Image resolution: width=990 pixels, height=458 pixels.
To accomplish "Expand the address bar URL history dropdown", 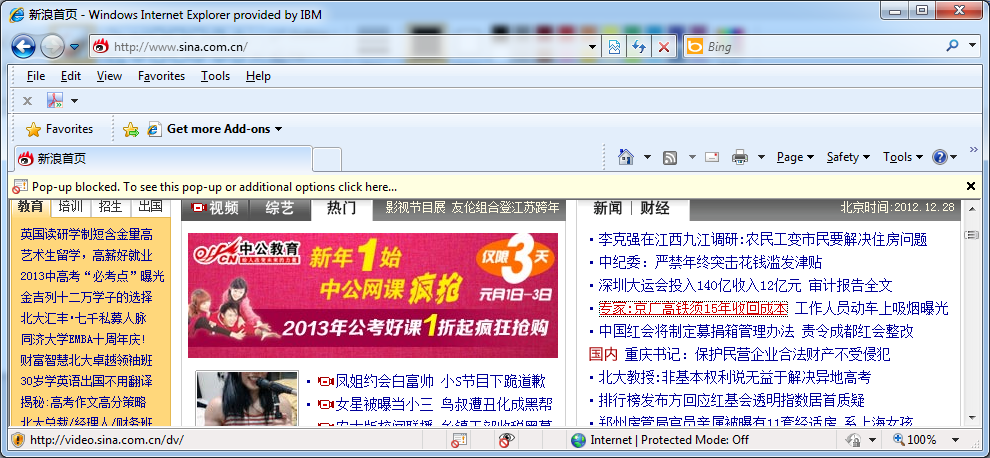I will [592, 47].
